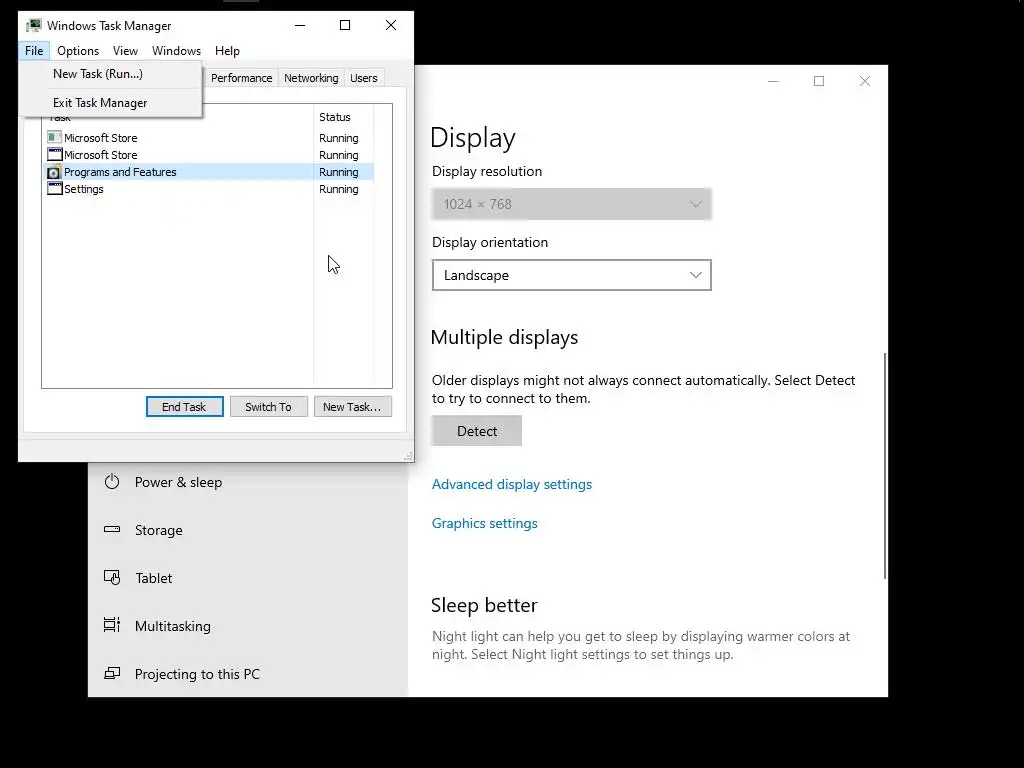Viewport: 1024px width, 768px height.
Task: Open Power & sleep settings page
Action: click(248, 482)
